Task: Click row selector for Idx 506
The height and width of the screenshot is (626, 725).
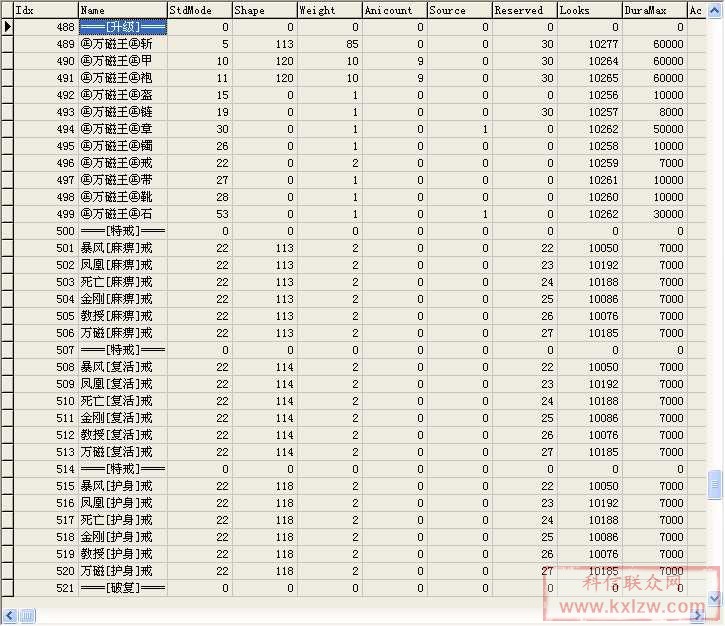Action: (x=7, y=333)
